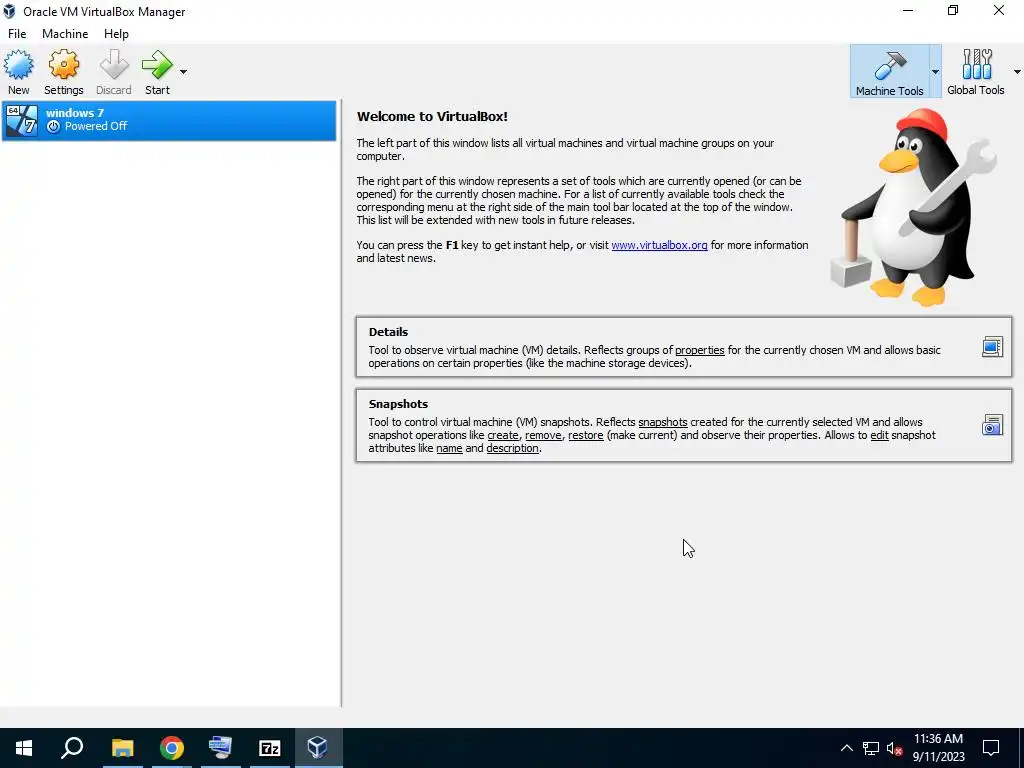The width and height of the screenshot is (1024, 768).
Task: Open the Machine Tools dropdown arrow
Action: click(x=935, y=72)
